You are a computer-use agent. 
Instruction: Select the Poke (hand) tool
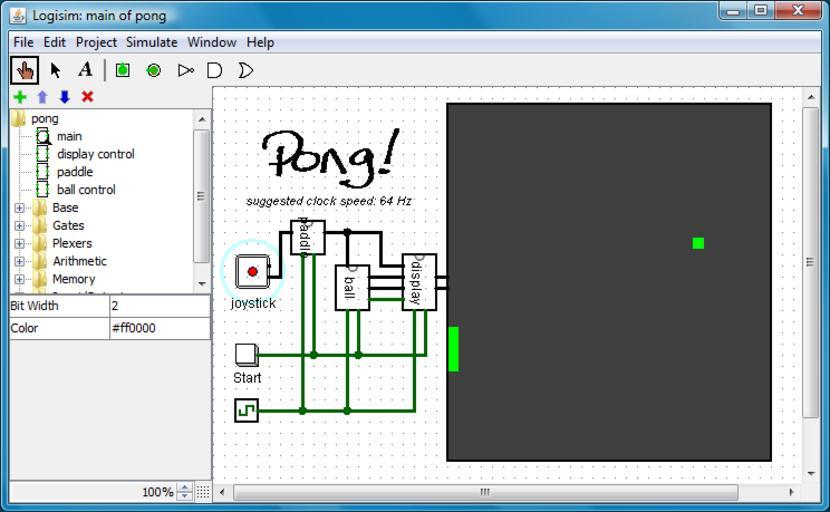25,70
